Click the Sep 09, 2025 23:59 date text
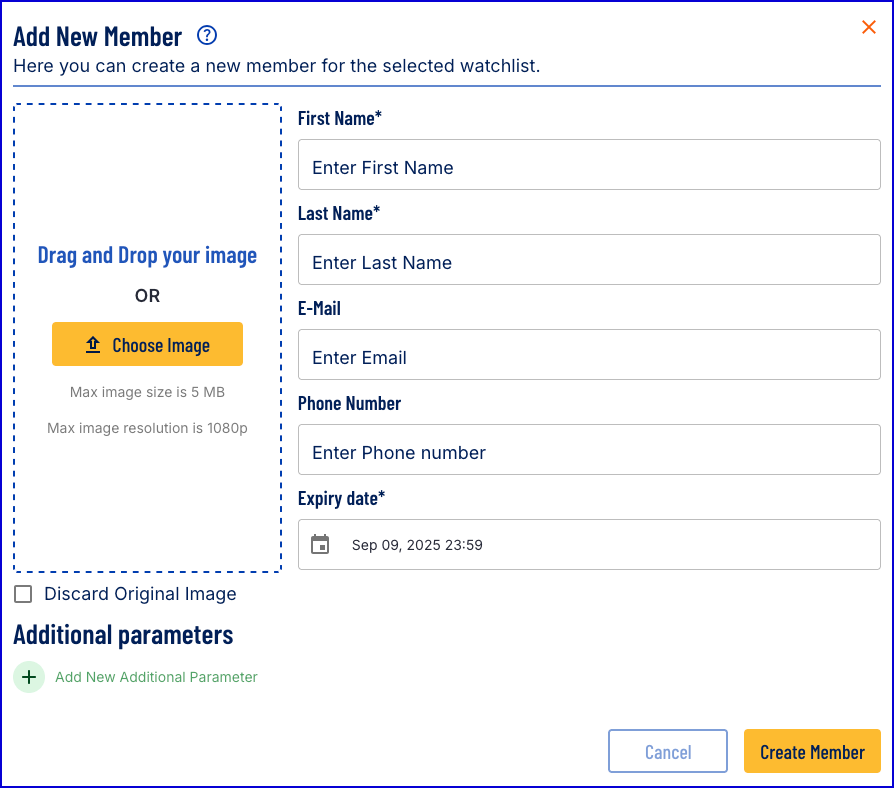 click(x=417, y=545)
